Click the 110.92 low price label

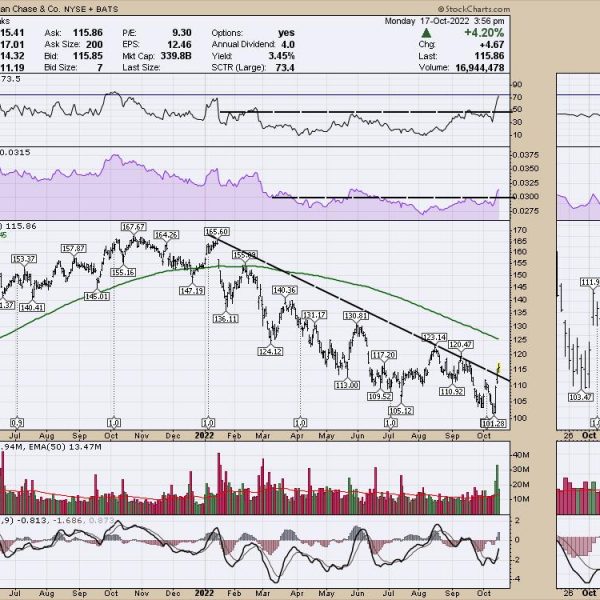(x=452, y=391)
